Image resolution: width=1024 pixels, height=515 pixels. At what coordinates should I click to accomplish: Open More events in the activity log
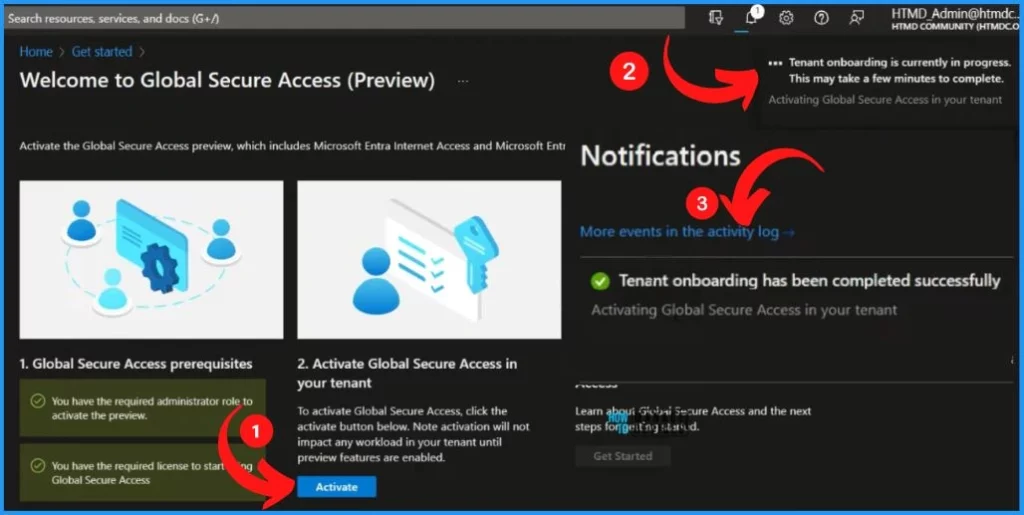point(687,231)
